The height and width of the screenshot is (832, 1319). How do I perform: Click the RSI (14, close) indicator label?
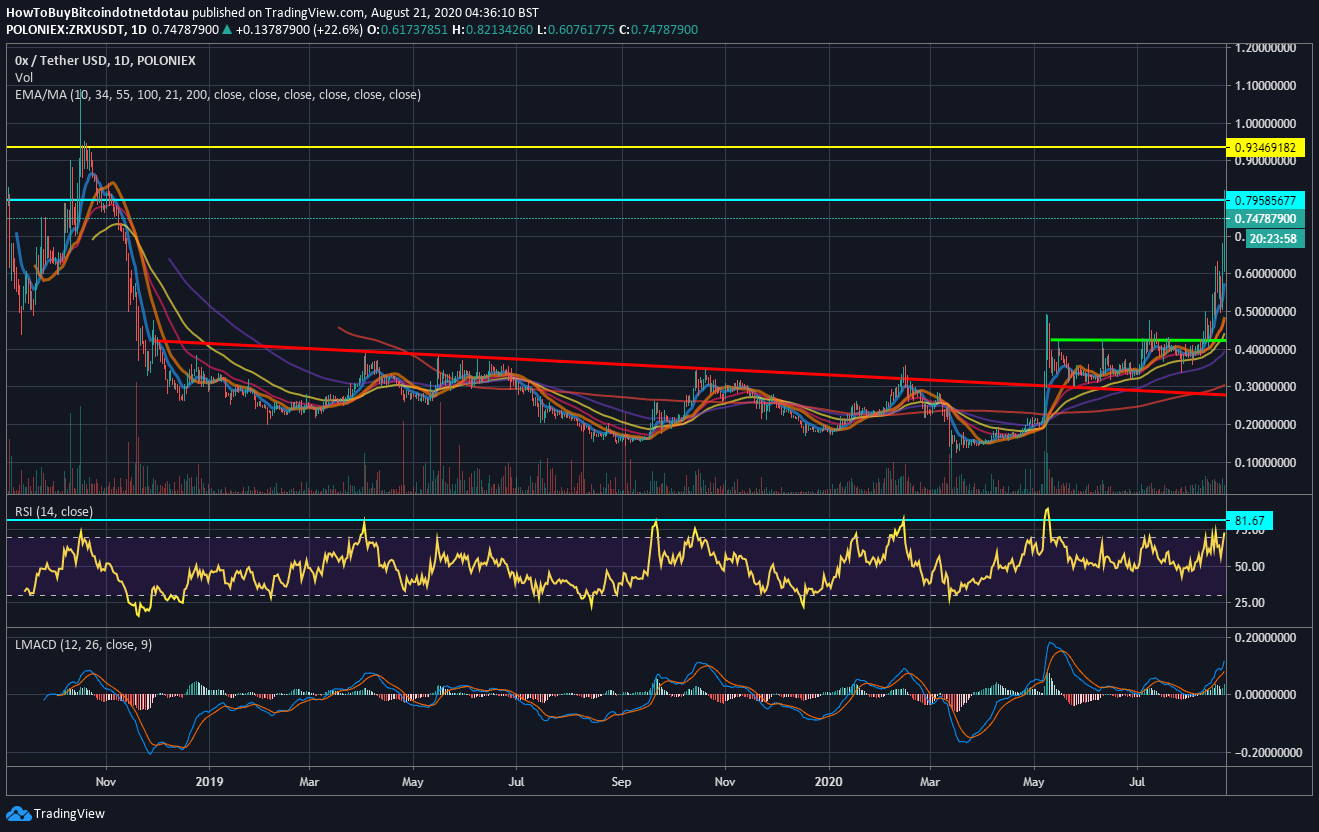click(53, 512)
